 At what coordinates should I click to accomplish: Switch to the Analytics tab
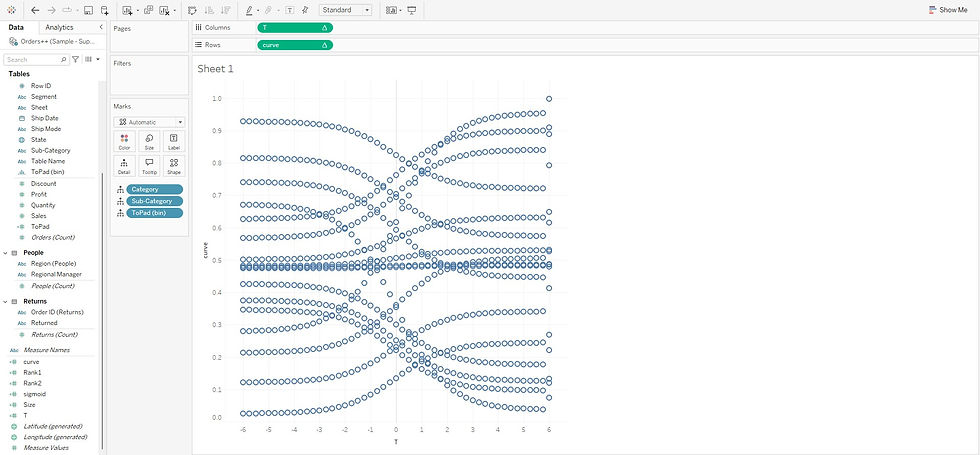pos(59,28)
